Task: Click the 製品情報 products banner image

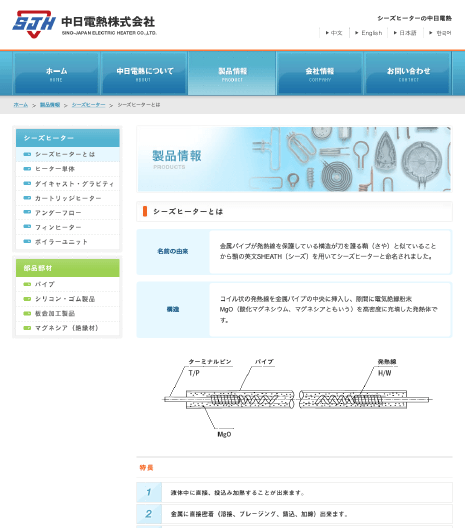Action: point(294,159)
